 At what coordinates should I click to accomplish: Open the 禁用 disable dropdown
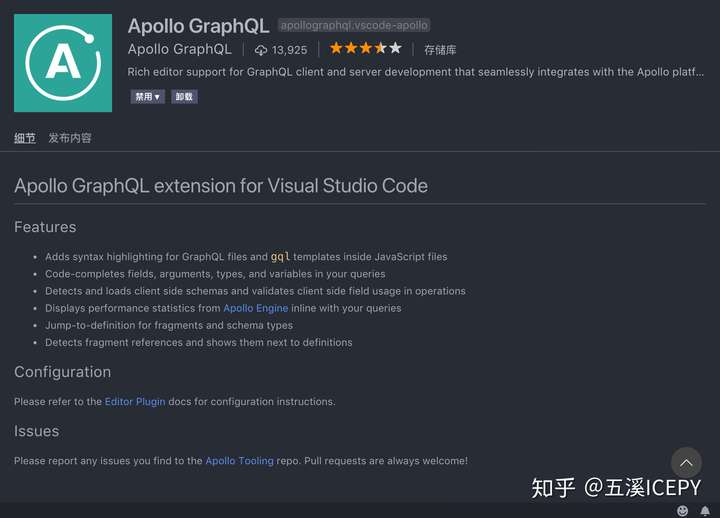click(147, 96)
